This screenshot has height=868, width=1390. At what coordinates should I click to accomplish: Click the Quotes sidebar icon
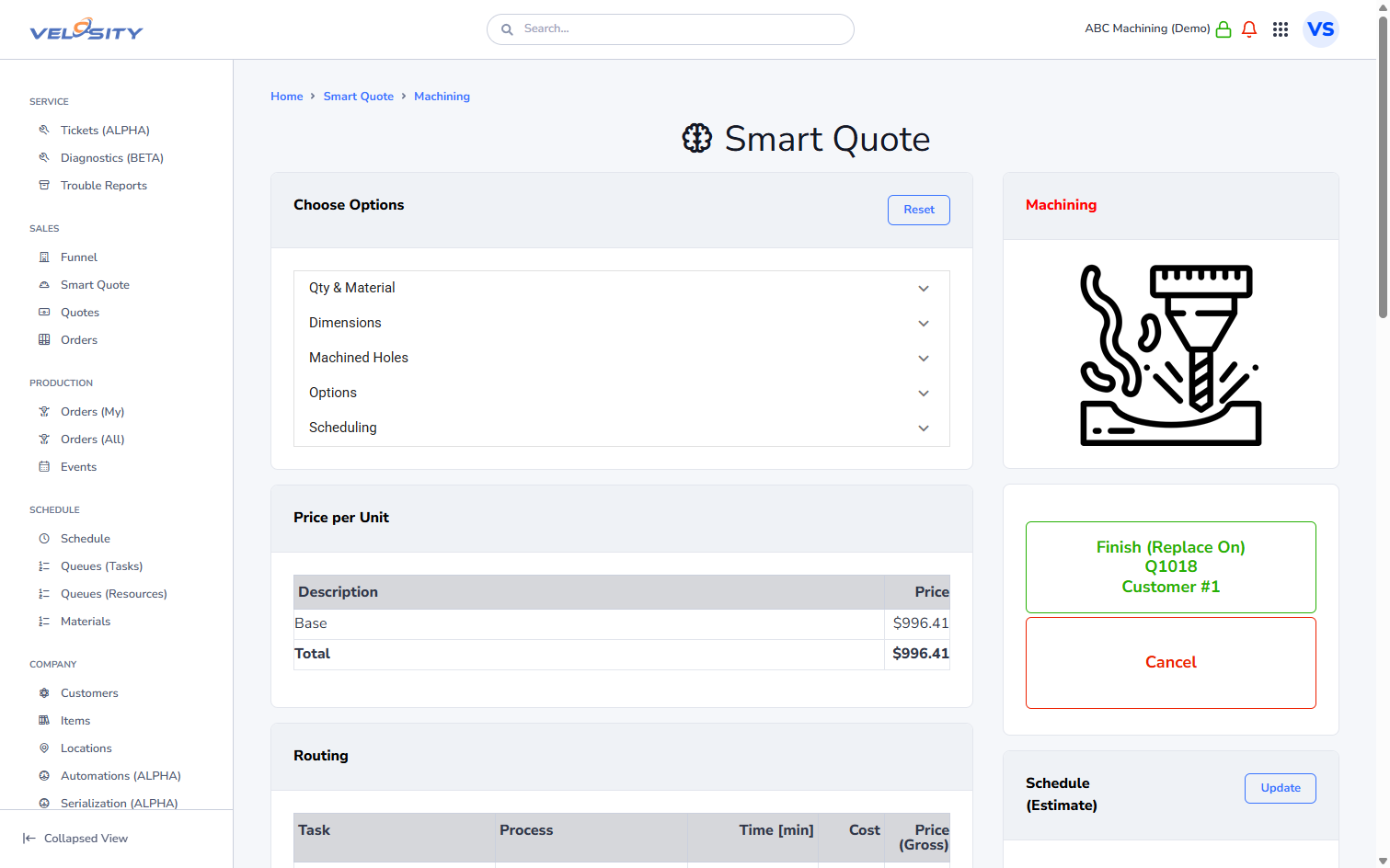point(44,312)
